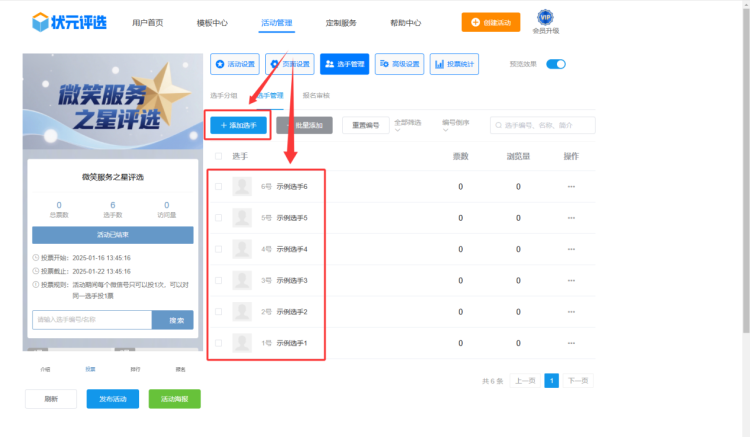The image size is (750, 437).
Task: Click the three-dot menu for 示例选手3
Action: pyautogui.click(x=571, y=281)
